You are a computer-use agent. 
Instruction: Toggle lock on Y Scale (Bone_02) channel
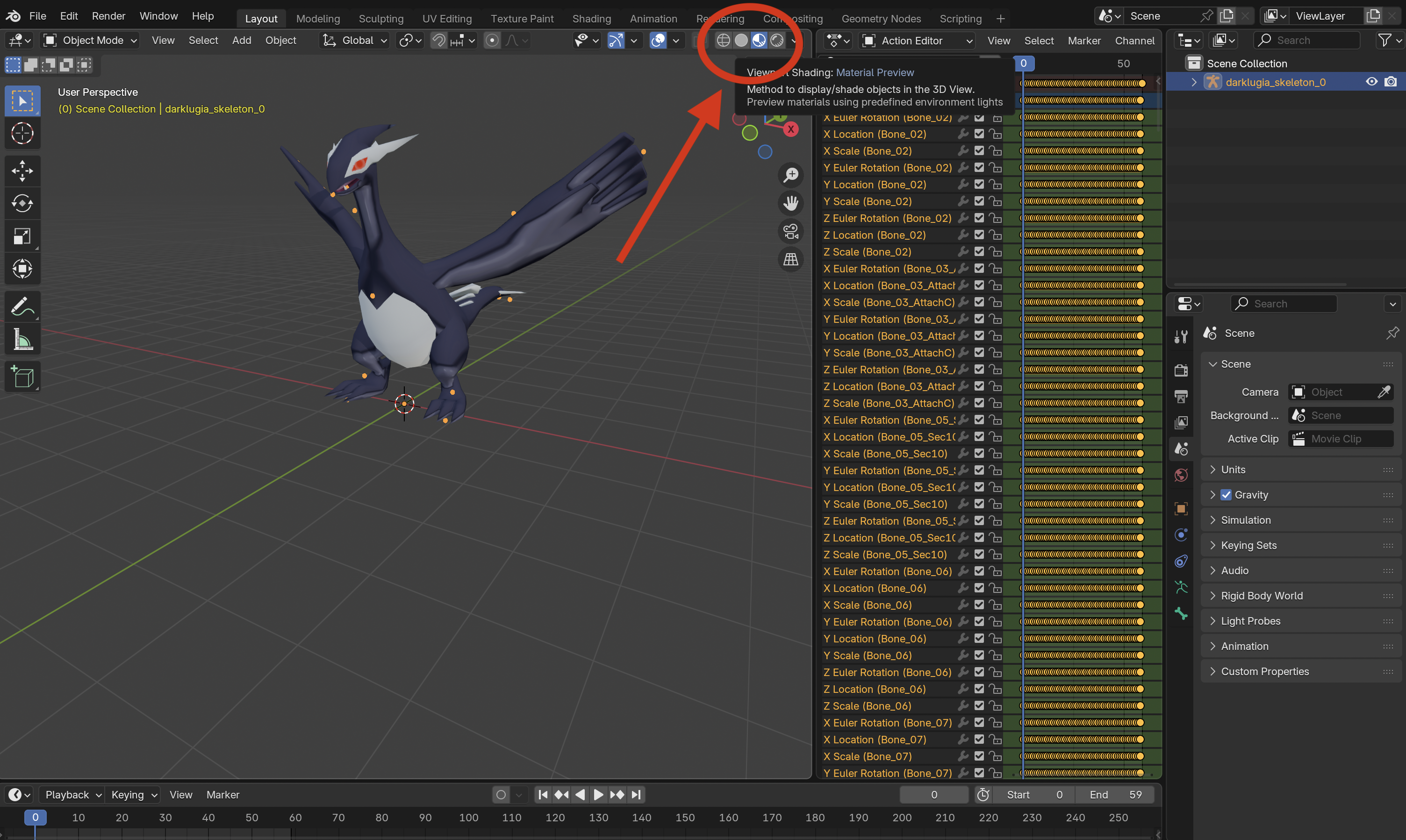click(995, 201)
